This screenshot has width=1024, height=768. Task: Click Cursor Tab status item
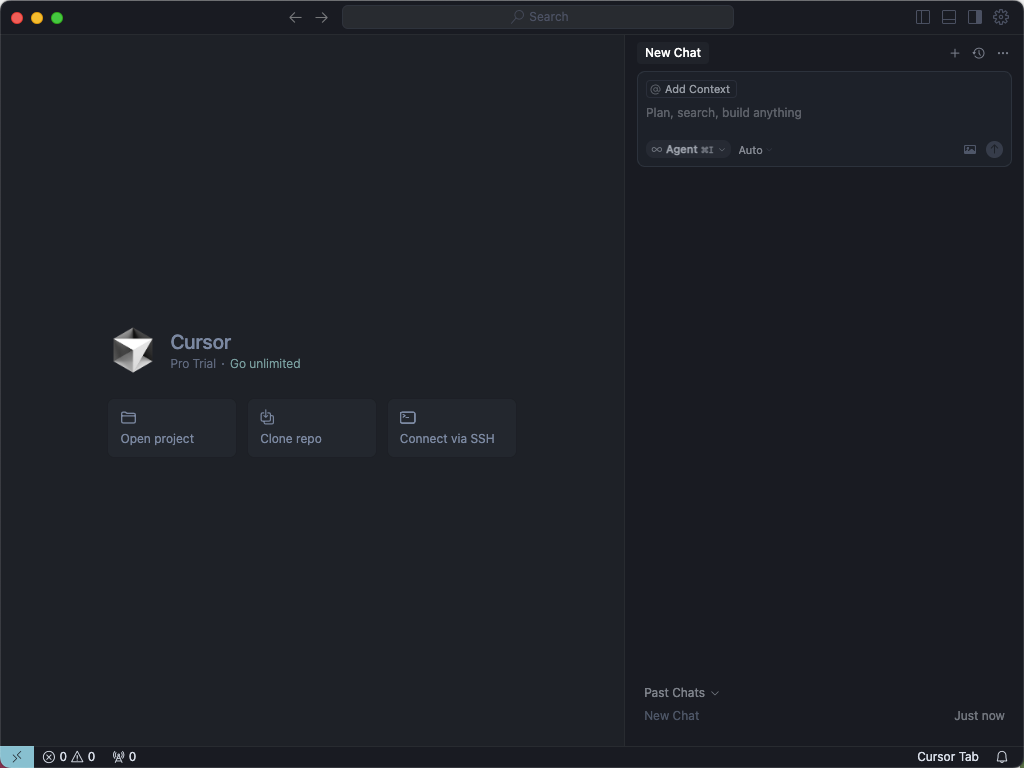pyautogui.click(x=948, y=757)
